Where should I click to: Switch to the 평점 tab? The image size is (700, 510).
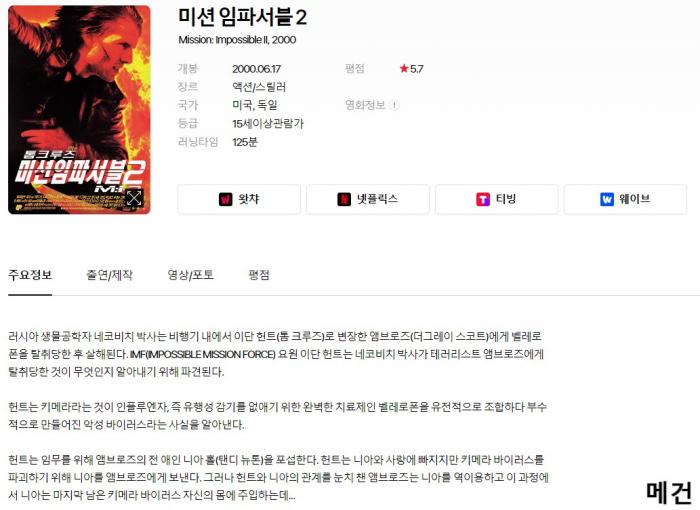click(x=259, y=275)
